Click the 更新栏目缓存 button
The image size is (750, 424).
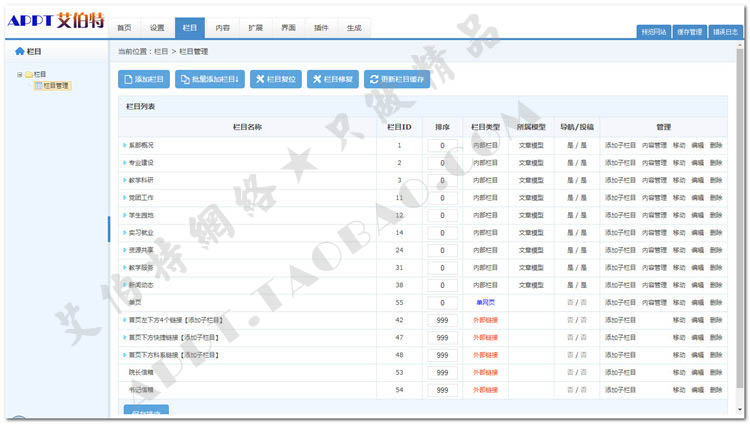click(397, 79)
